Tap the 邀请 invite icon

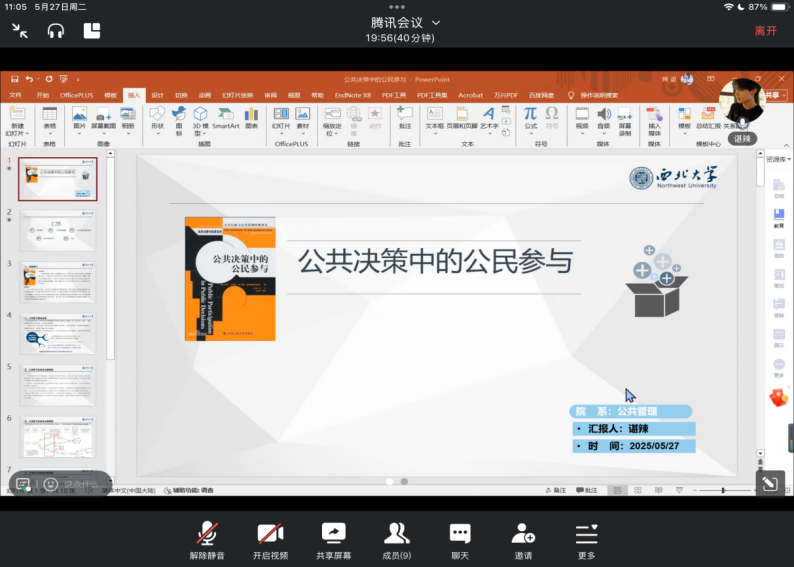point(523,538)
